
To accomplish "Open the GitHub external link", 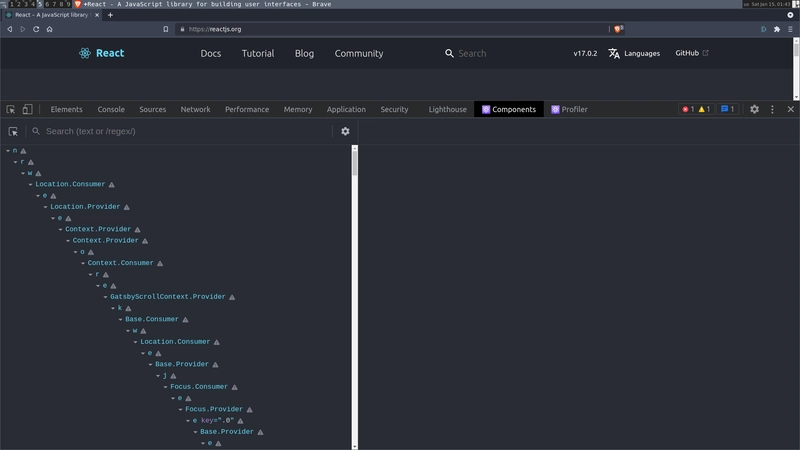I will coord(692,53).
